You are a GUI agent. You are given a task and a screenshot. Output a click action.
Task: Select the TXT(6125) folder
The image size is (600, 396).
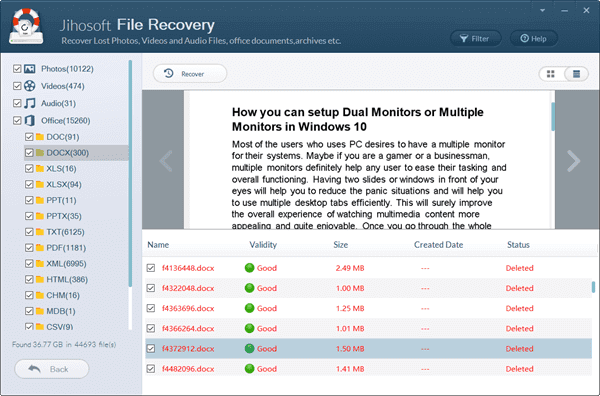(65, 232)
